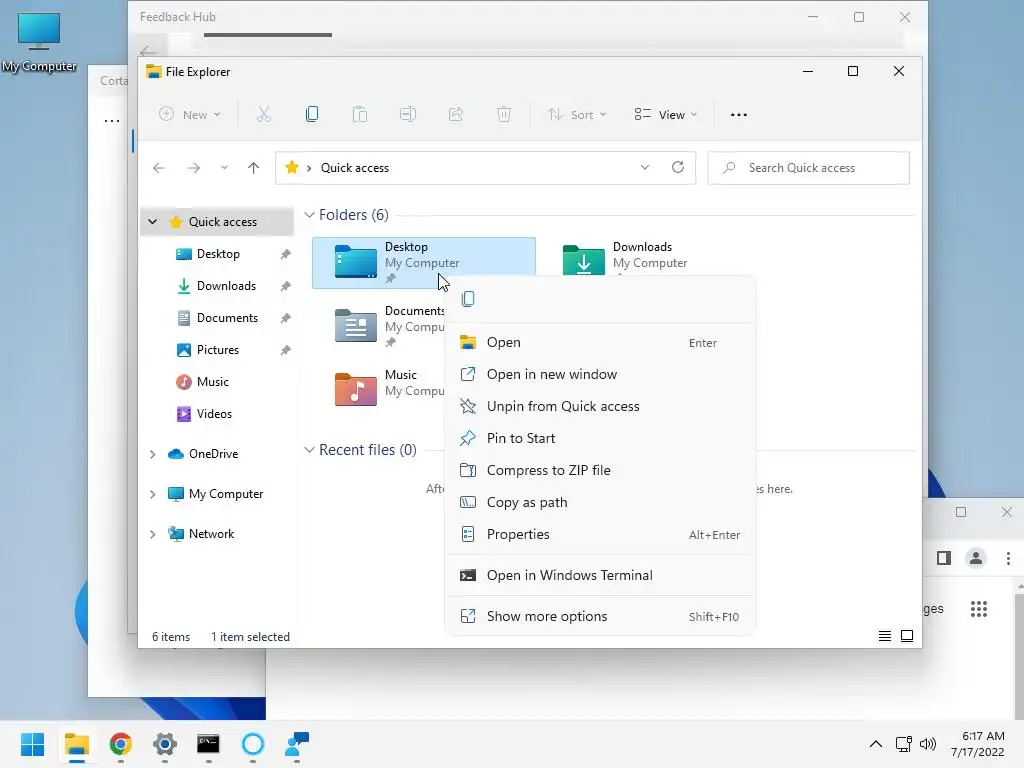Toggle Chrome side panel icon
Viewport: 1024px width, 768px height.
[x=944, y=558]
